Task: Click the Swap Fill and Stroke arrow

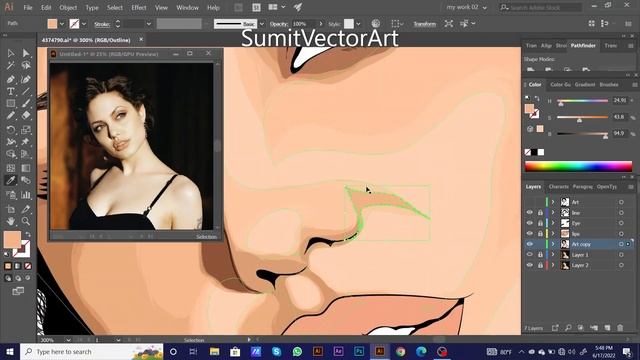Action: click(28, 234)
